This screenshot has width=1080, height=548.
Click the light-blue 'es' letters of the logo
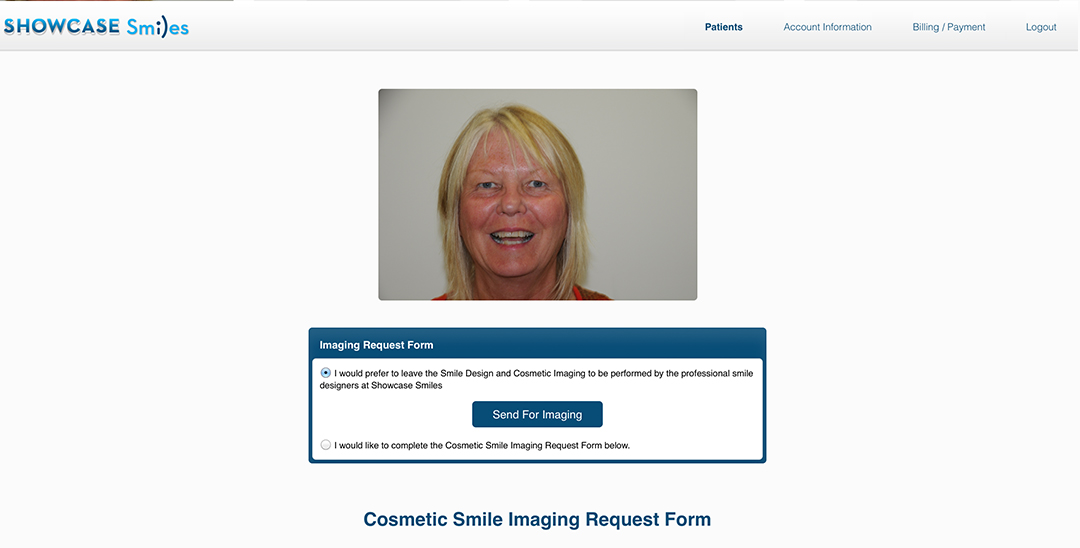[179, 29]
